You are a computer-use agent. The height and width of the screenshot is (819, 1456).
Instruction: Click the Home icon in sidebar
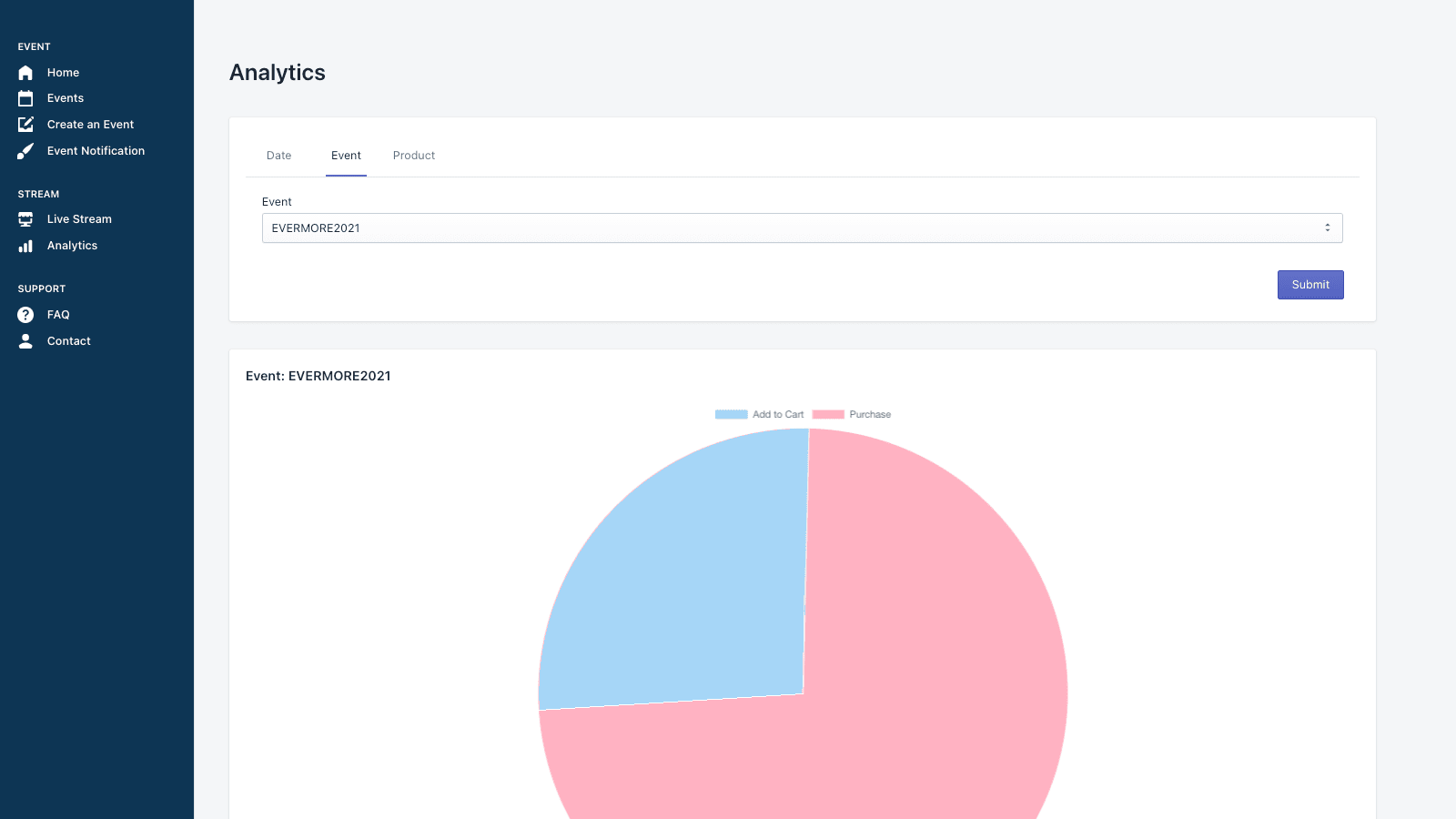click(x=25, y=72)
